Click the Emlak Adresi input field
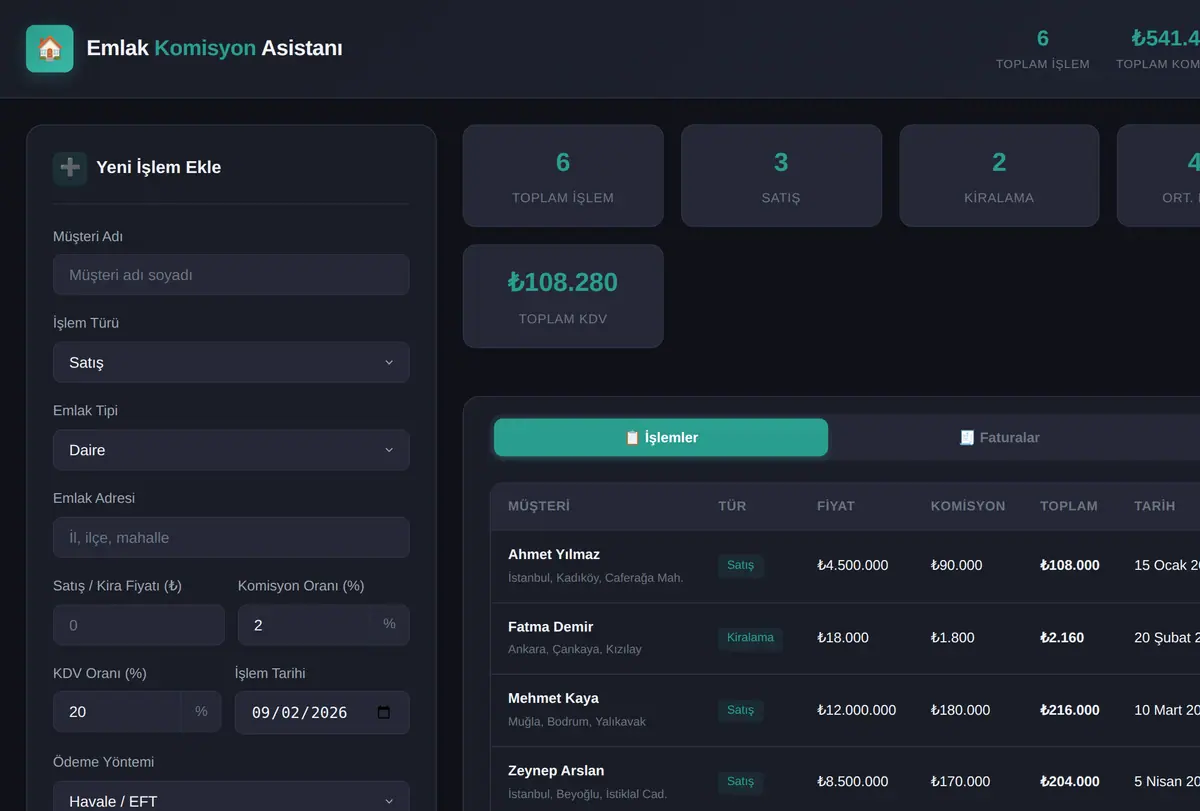 (x=231, y=537)
